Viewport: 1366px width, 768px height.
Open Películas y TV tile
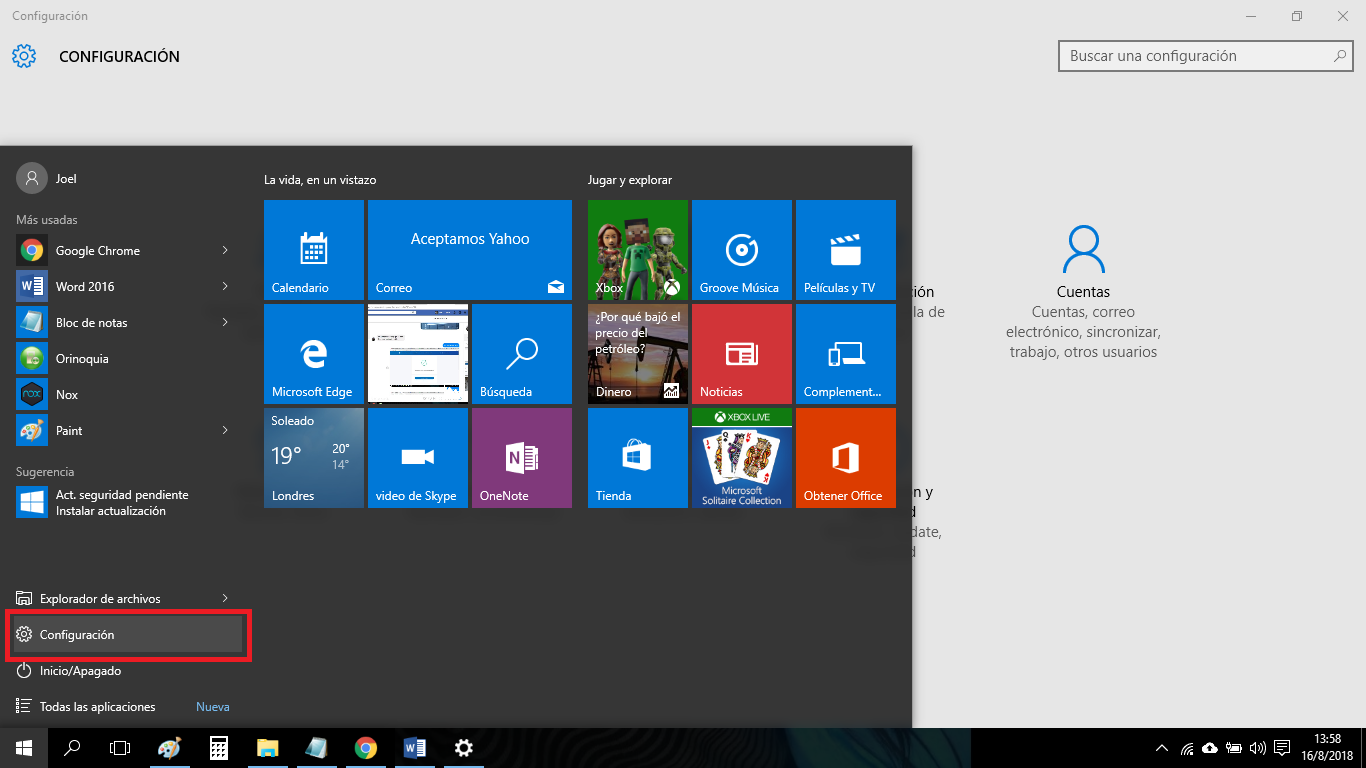pyautogui.click(x=846, y=250)
